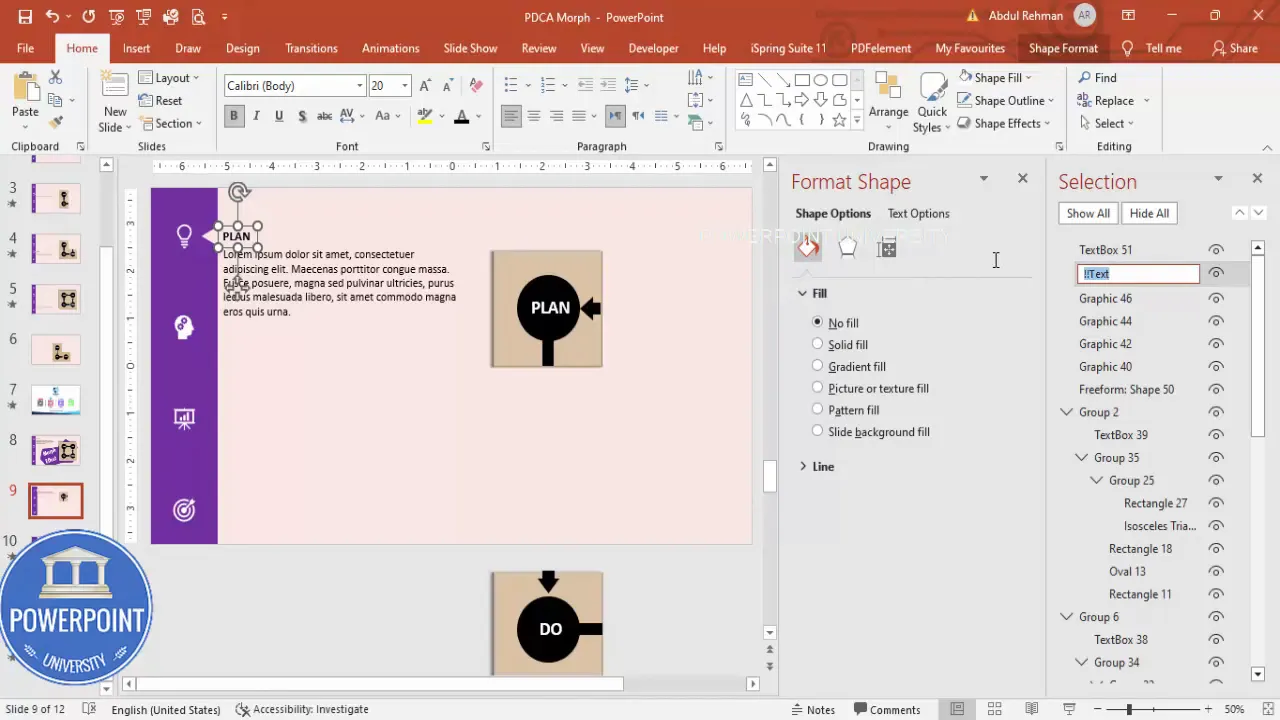The image size is (1280, 720).
Task: Open the font size dropdown
Action: click(405, 86)
